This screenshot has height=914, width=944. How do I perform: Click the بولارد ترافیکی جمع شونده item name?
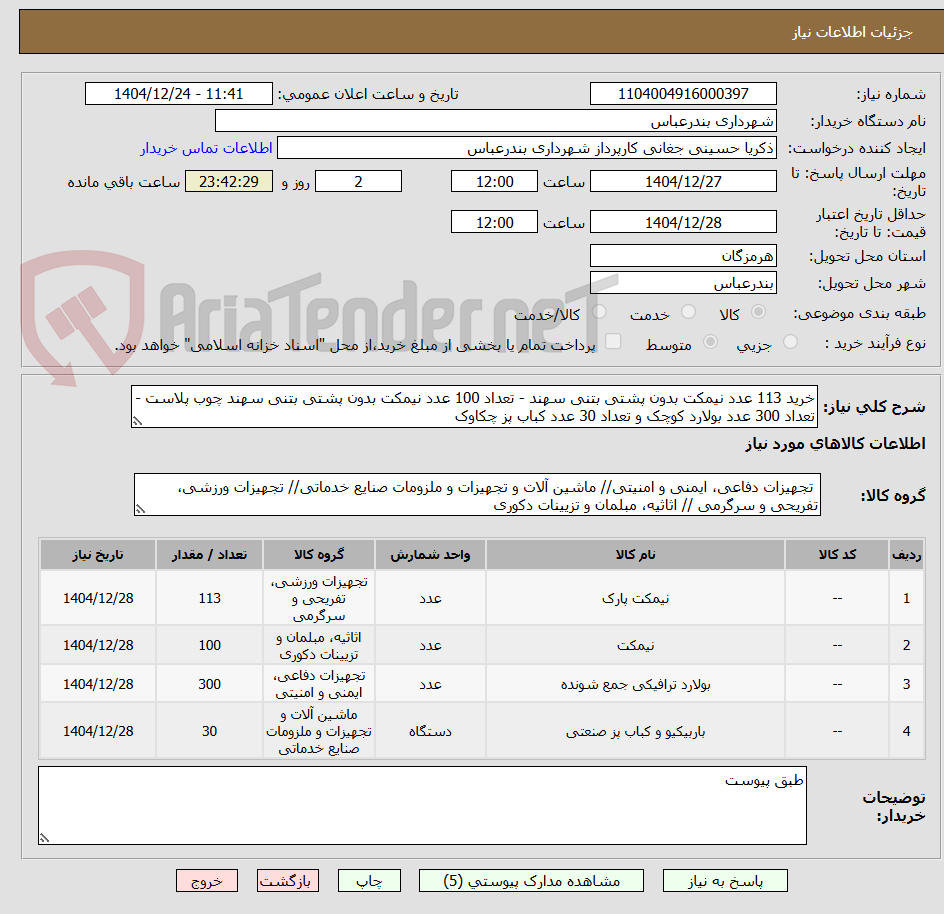(635, 685)
